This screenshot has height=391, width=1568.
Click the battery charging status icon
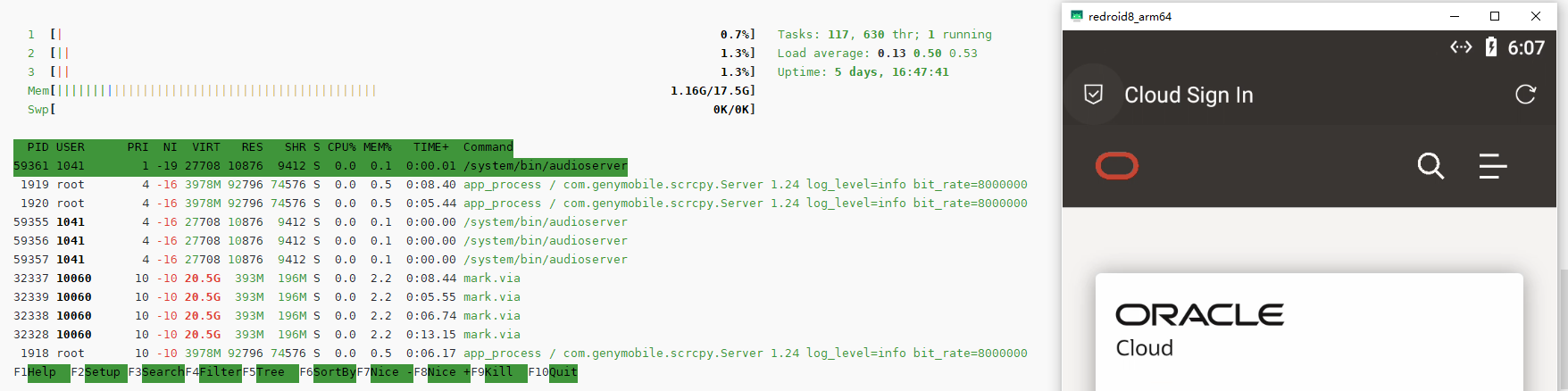pos(1490,47)
